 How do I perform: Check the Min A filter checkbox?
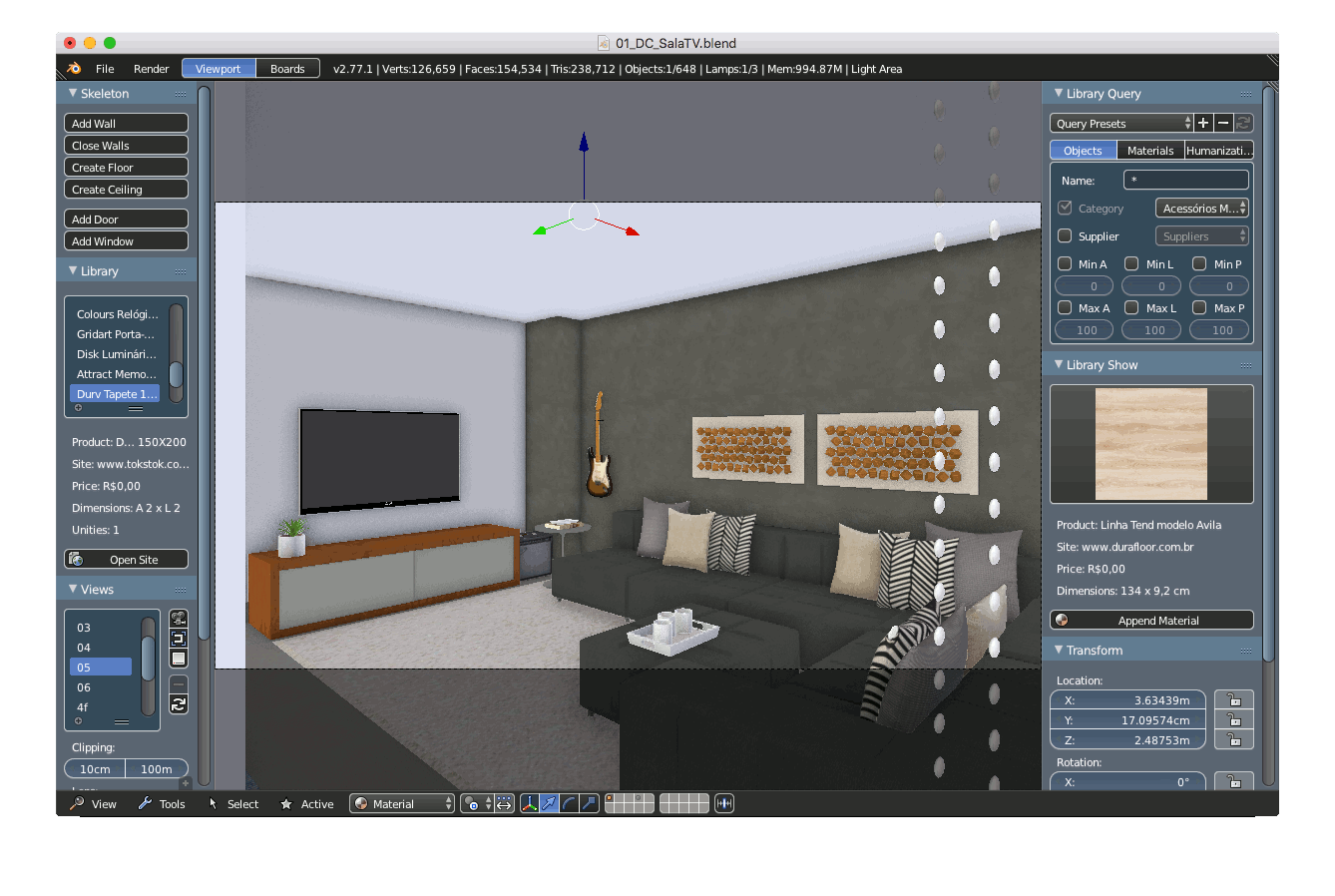tap(1065, 264)
